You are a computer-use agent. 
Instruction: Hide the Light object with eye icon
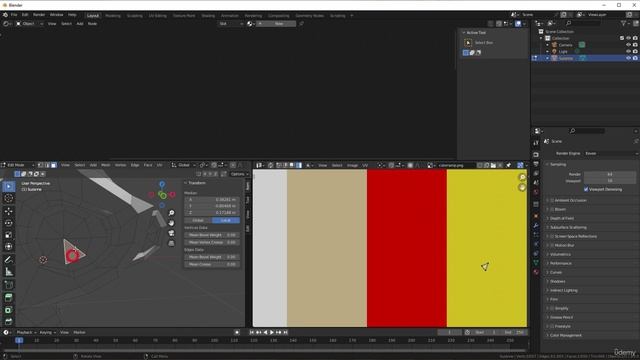628,51
